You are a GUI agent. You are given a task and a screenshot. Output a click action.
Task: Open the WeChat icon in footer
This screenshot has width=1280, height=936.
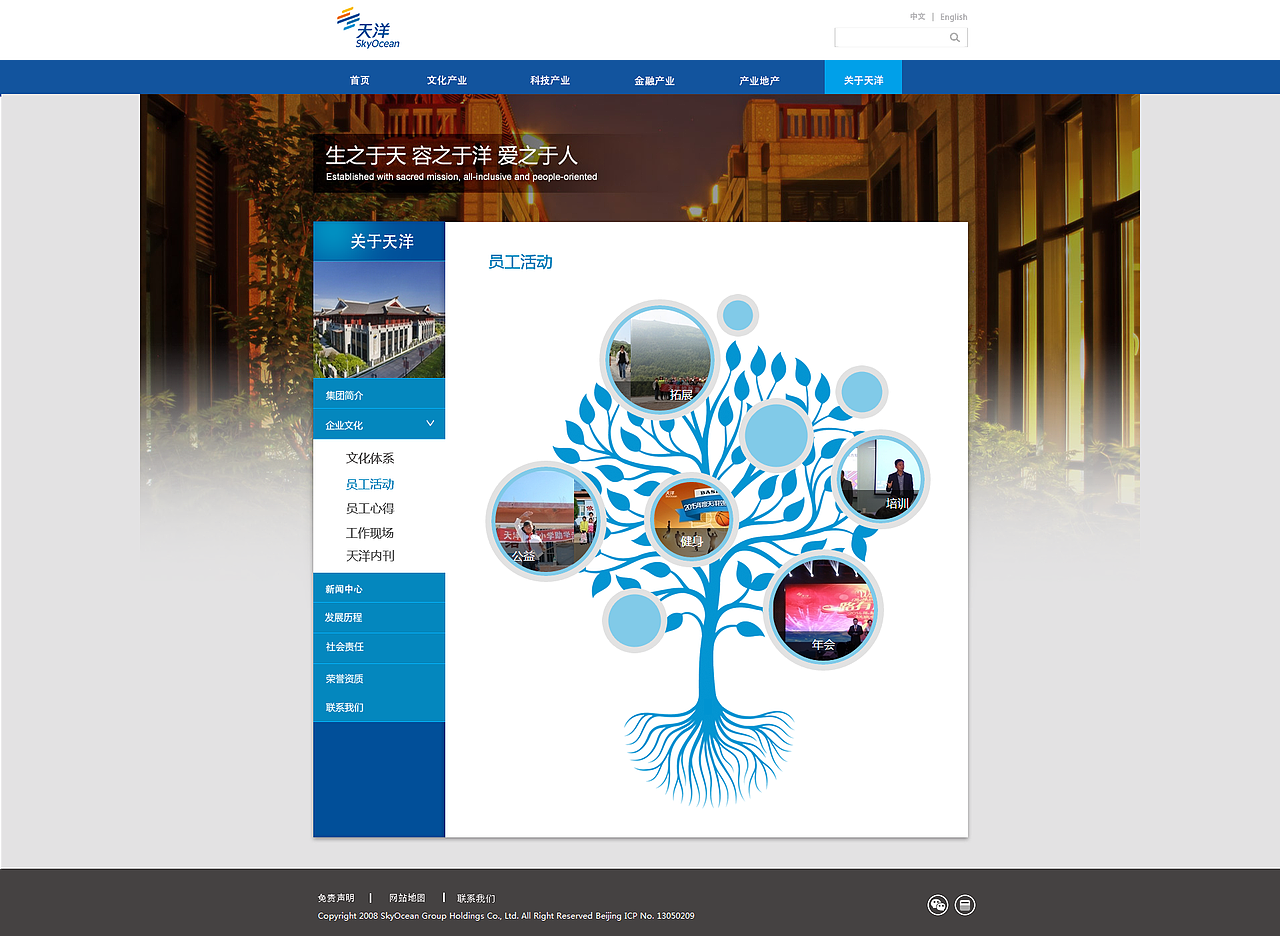(938, 905)
